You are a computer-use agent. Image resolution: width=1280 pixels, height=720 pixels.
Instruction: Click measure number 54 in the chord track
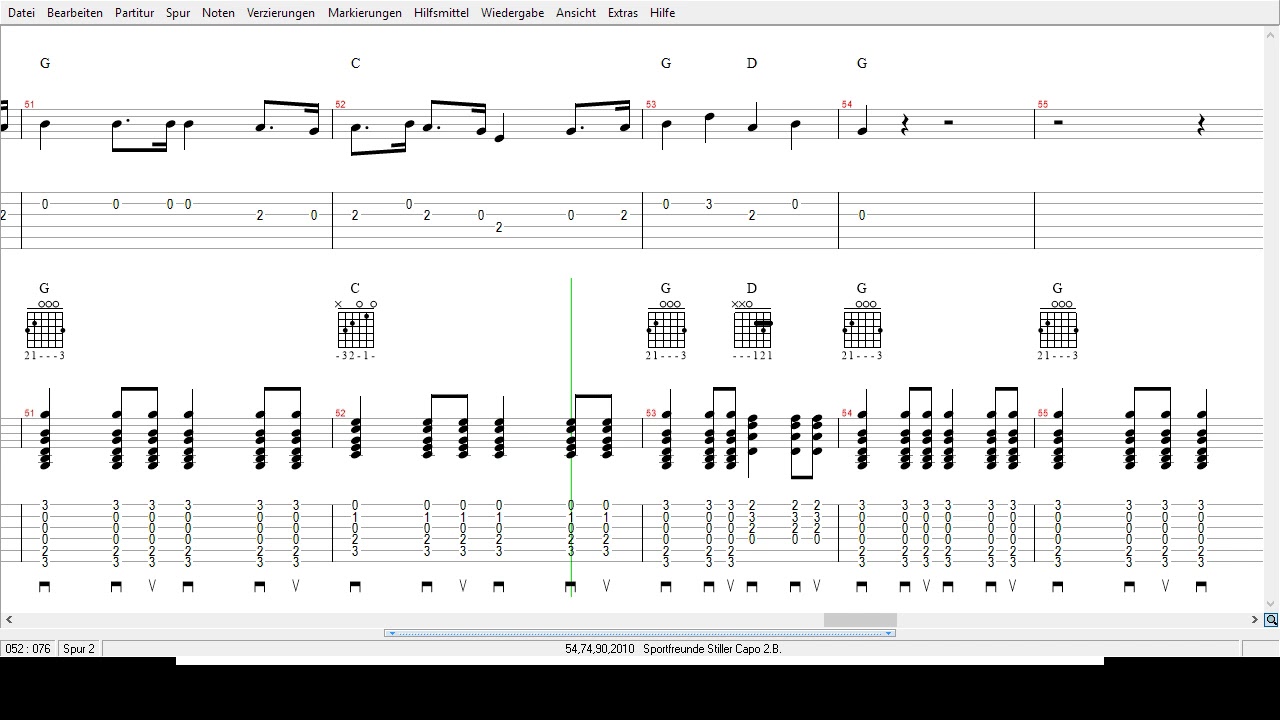[x=847, y=414]
